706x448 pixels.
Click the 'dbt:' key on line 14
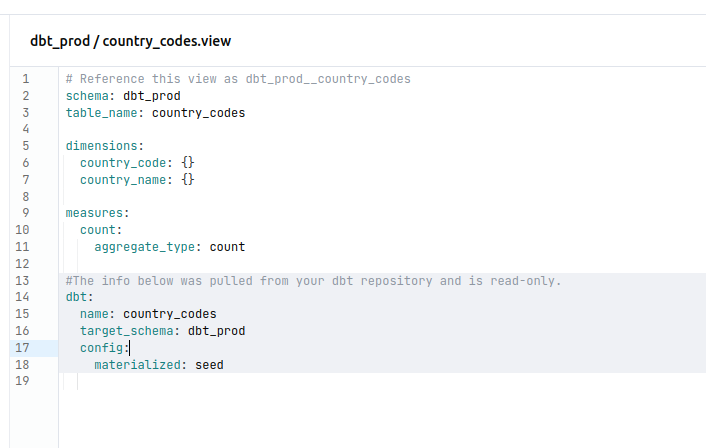(79, 297)
